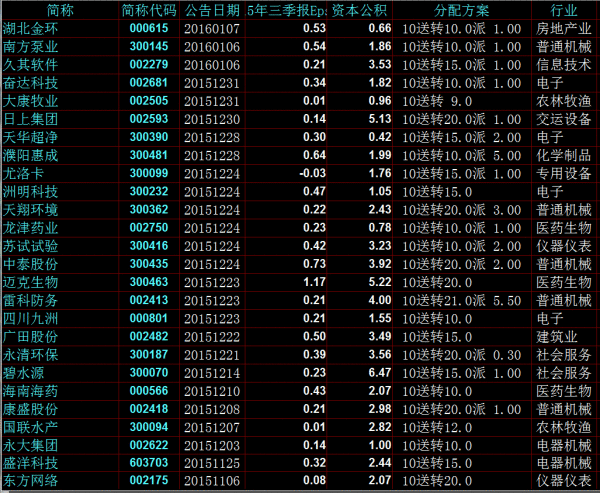
Task: Click capital reserve value 5.22
Action: pyautogui.click(x=380, y=282)
